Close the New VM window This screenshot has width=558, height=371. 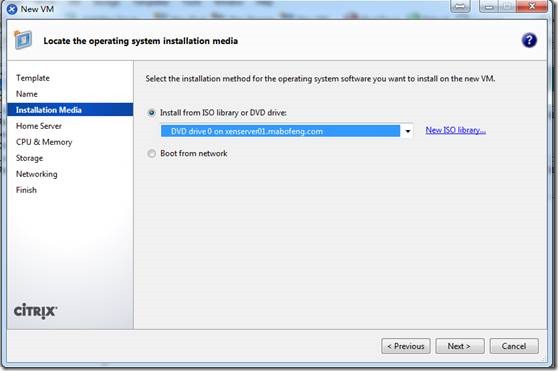pos(532,6)
